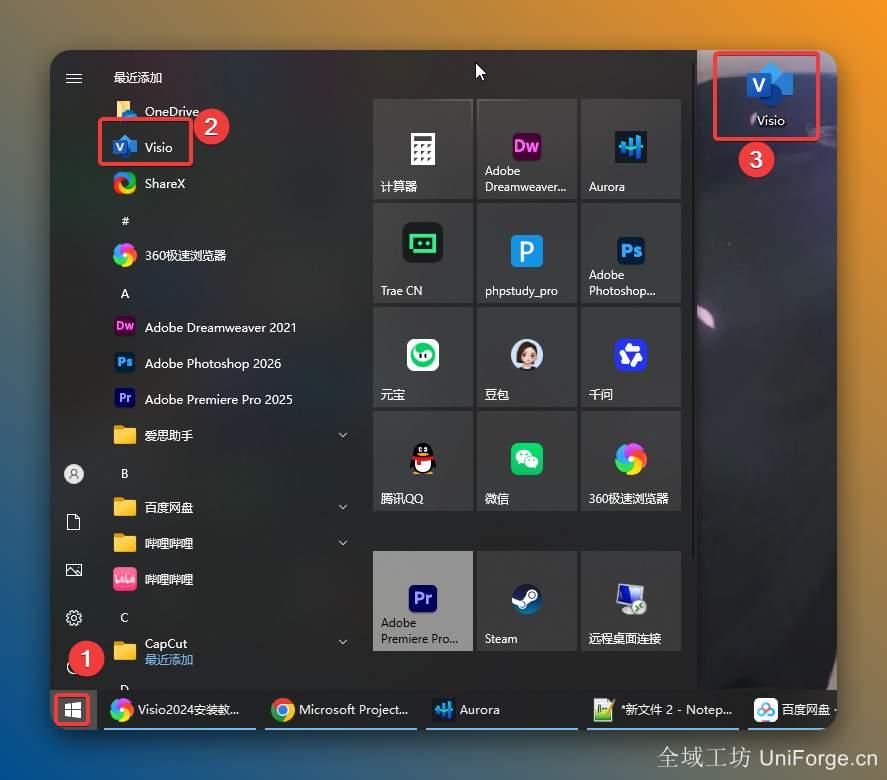Launch the 微信 tile
This screenshot has height=780, width=887.
(x=527, y=462)
